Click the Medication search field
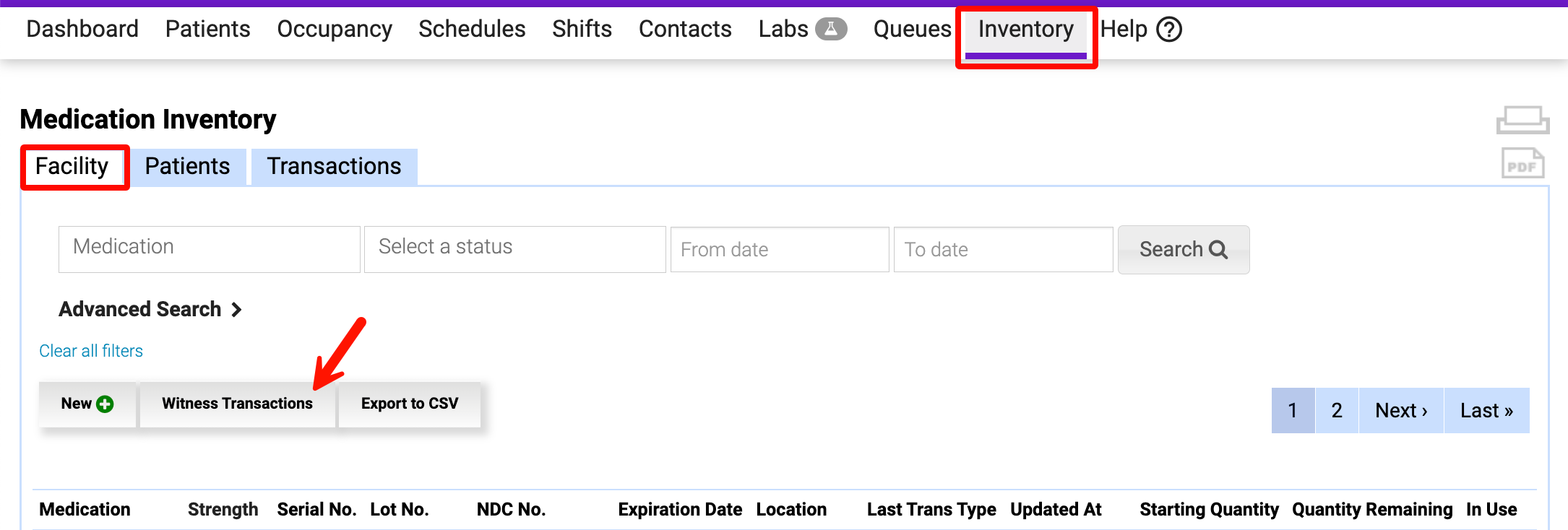Viewport: 1568px width, 530px height. [x=209, y=249]
